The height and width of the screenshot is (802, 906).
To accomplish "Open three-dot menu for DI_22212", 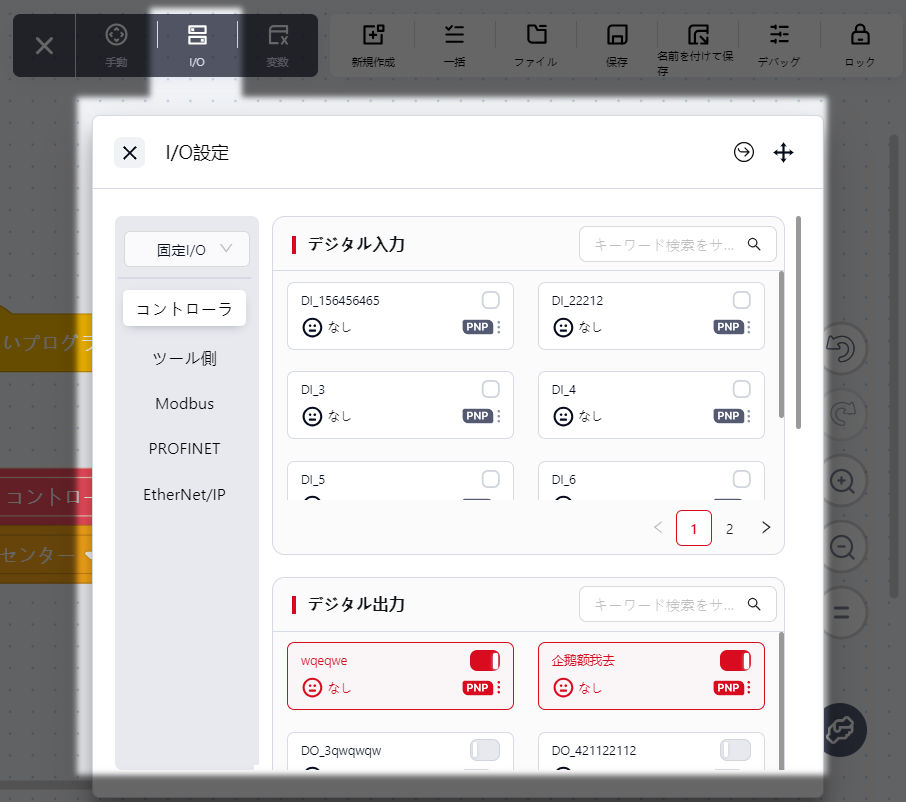I will (749, 327).
